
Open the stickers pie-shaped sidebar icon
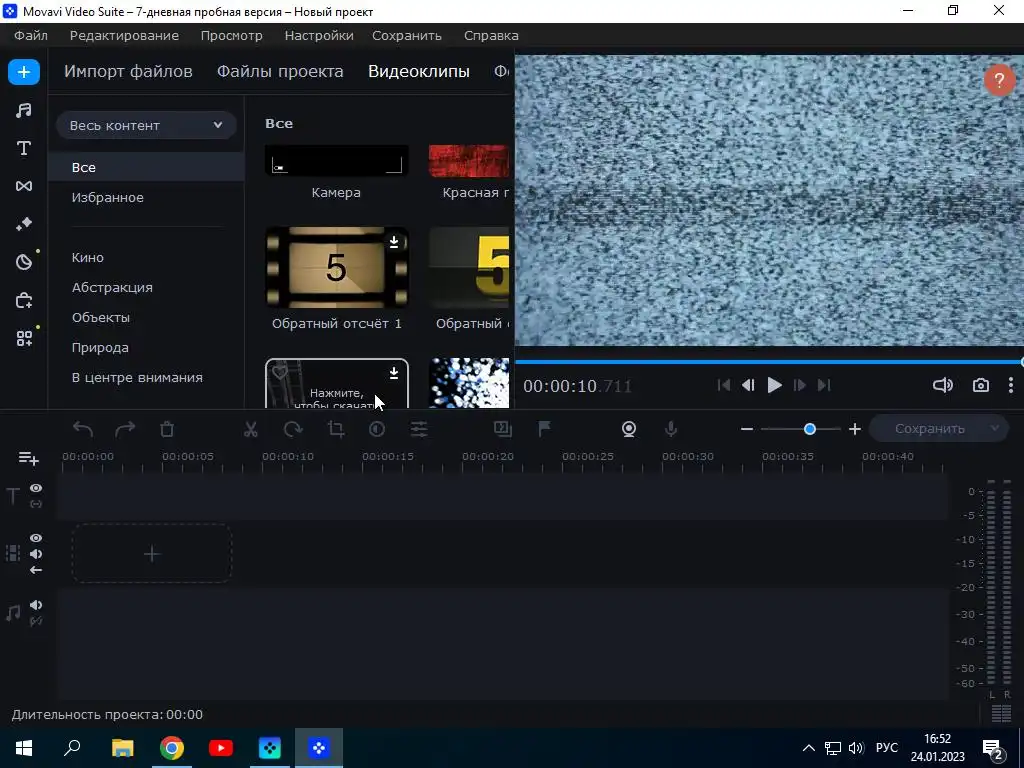24,263
